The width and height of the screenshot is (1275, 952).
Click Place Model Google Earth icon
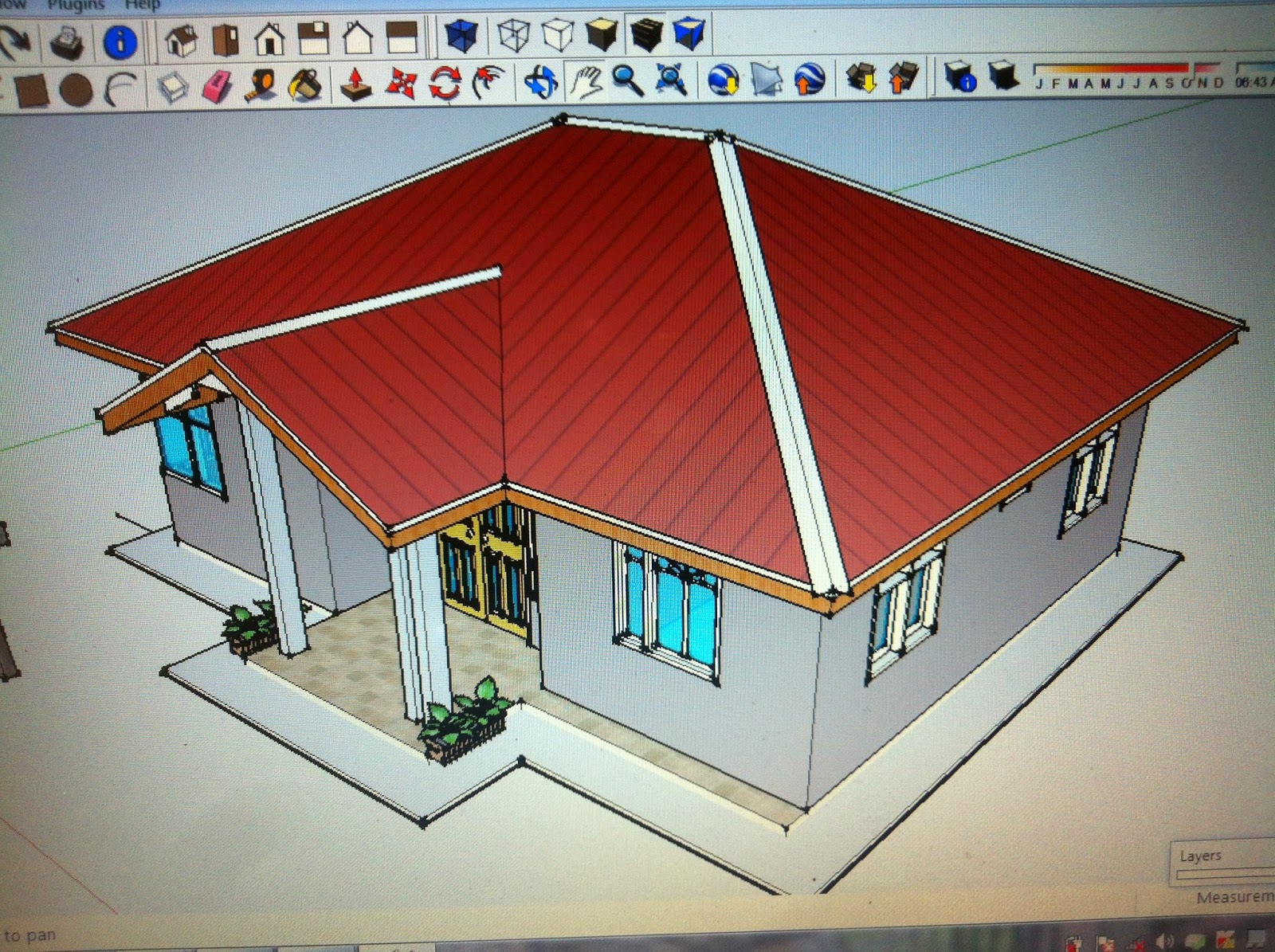(810, 79)
